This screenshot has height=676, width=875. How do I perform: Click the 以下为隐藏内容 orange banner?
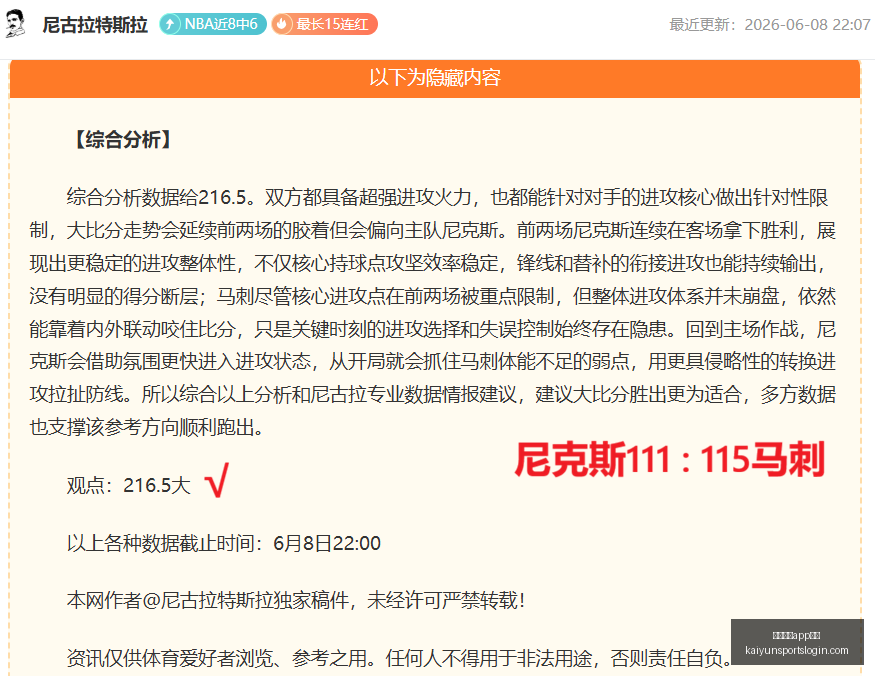pyautogui.click(x=435, y=78)
